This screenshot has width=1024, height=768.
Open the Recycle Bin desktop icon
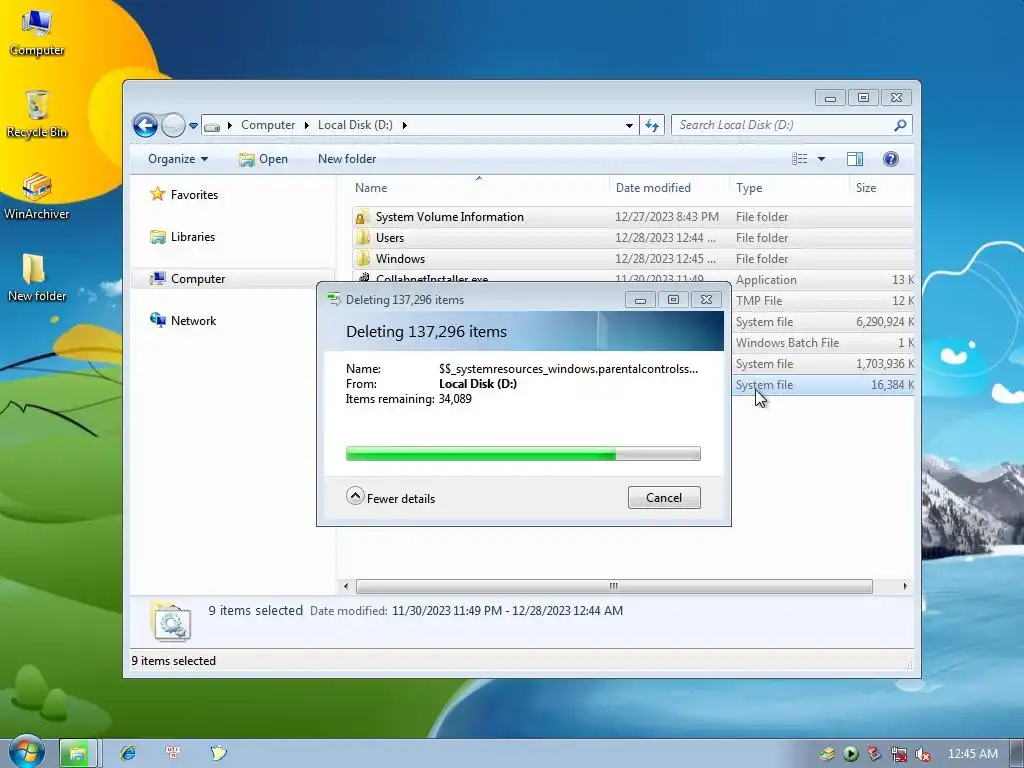(x=37, y=114)
